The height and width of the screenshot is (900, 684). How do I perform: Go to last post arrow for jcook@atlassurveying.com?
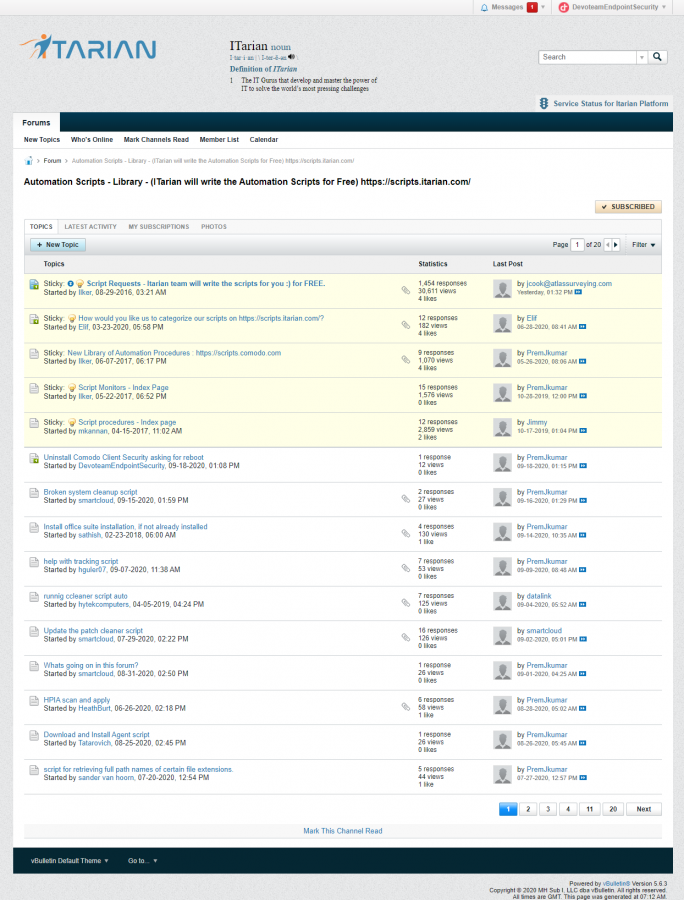[x=578, y=292]
